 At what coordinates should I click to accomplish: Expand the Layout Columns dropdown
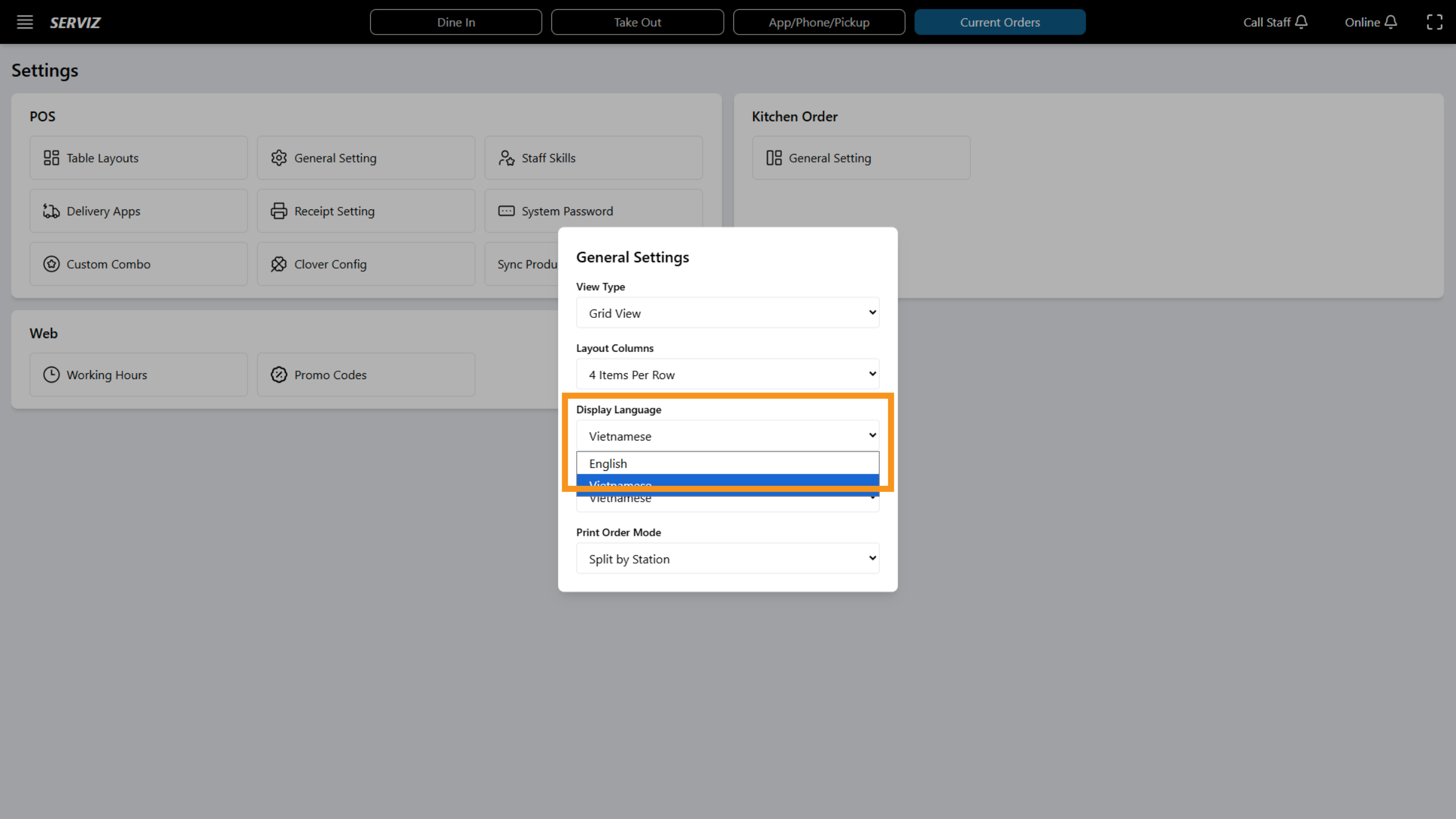click(727, 374)
